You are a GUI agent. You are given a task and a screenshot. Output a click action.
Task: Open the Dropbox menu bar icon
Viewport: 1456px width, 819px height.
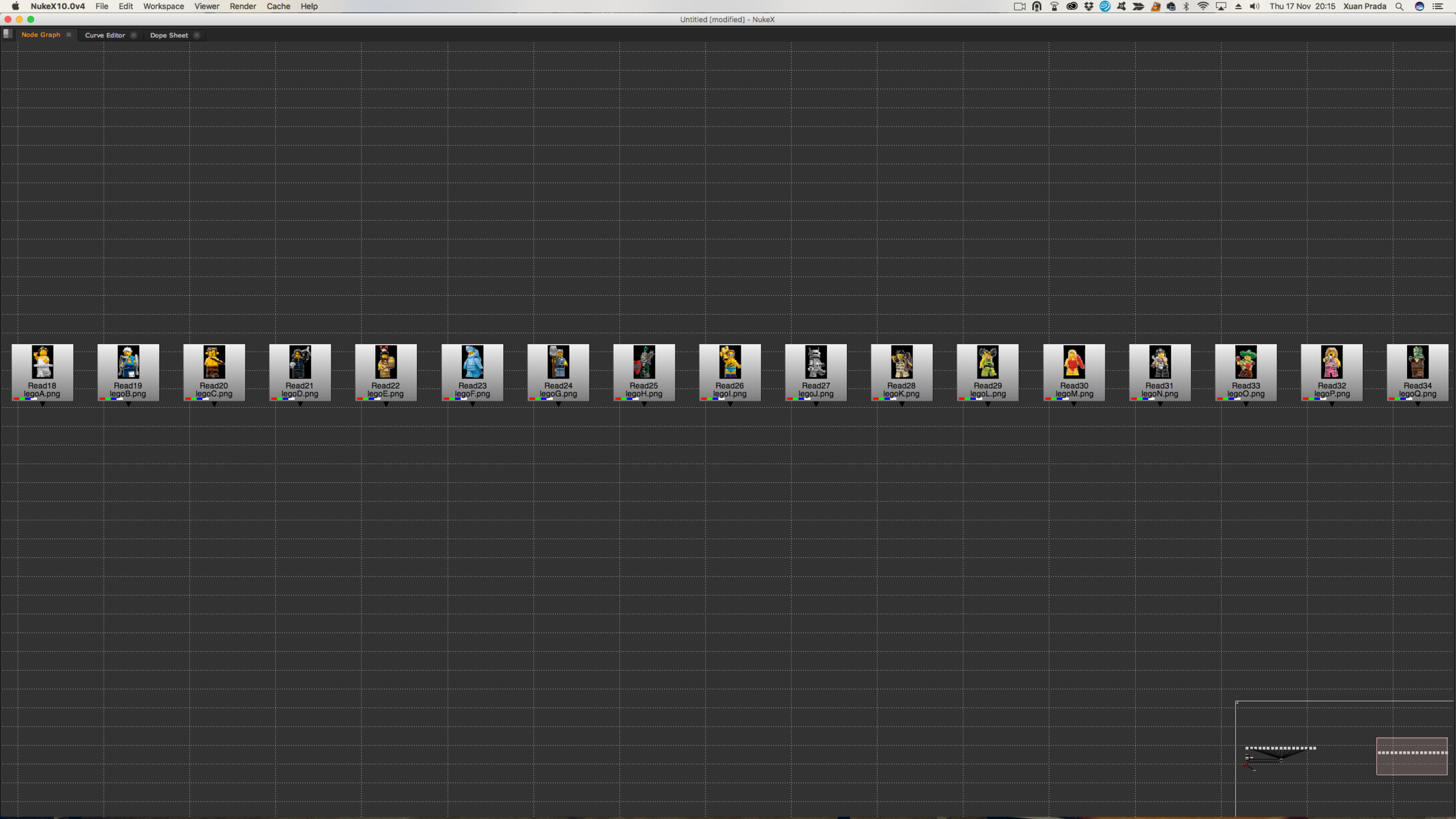pos(1089,6)
